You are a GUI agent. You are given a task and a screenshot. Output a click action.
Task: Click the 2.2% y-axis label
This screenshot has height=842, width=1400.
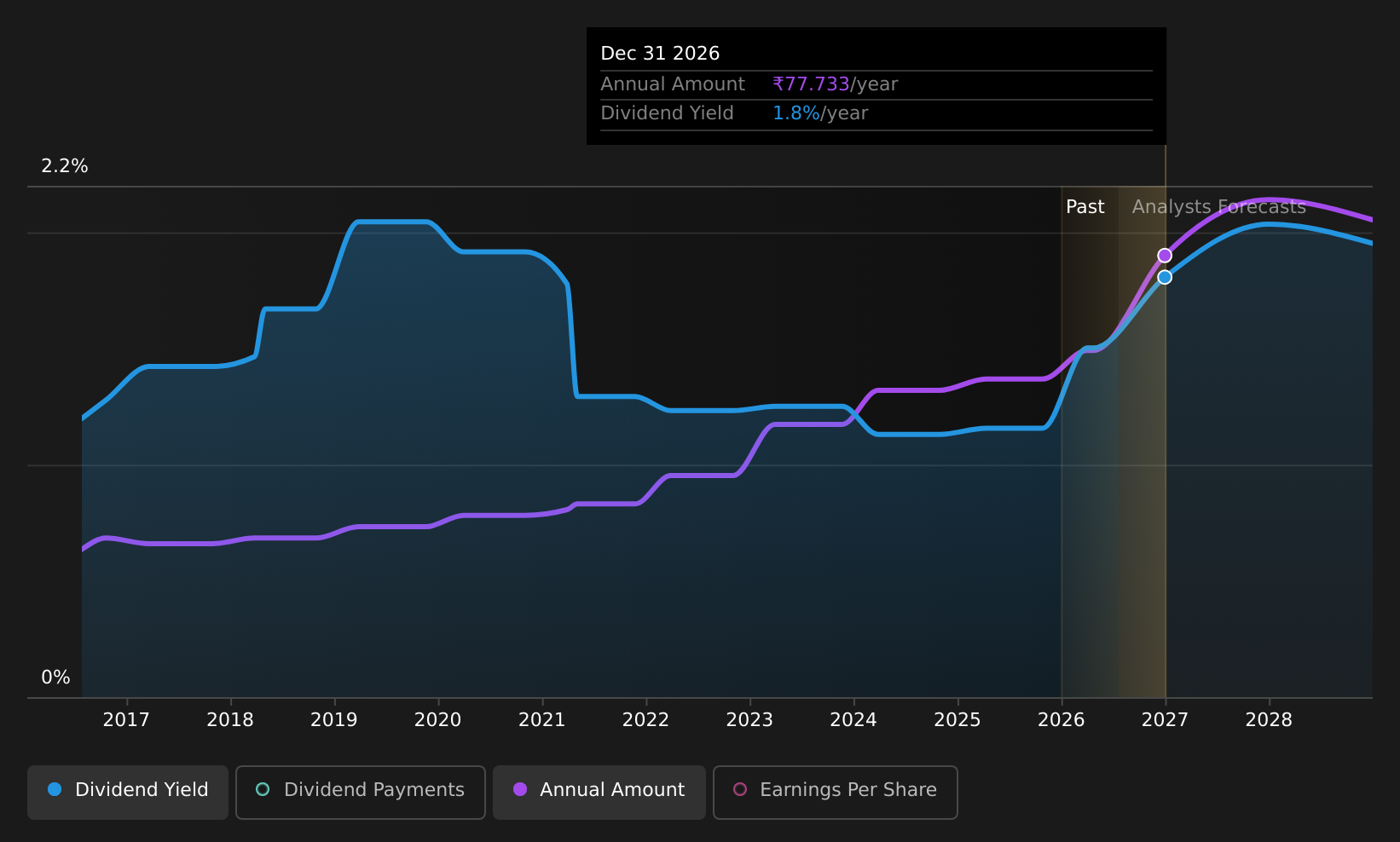tap(65, 166)
